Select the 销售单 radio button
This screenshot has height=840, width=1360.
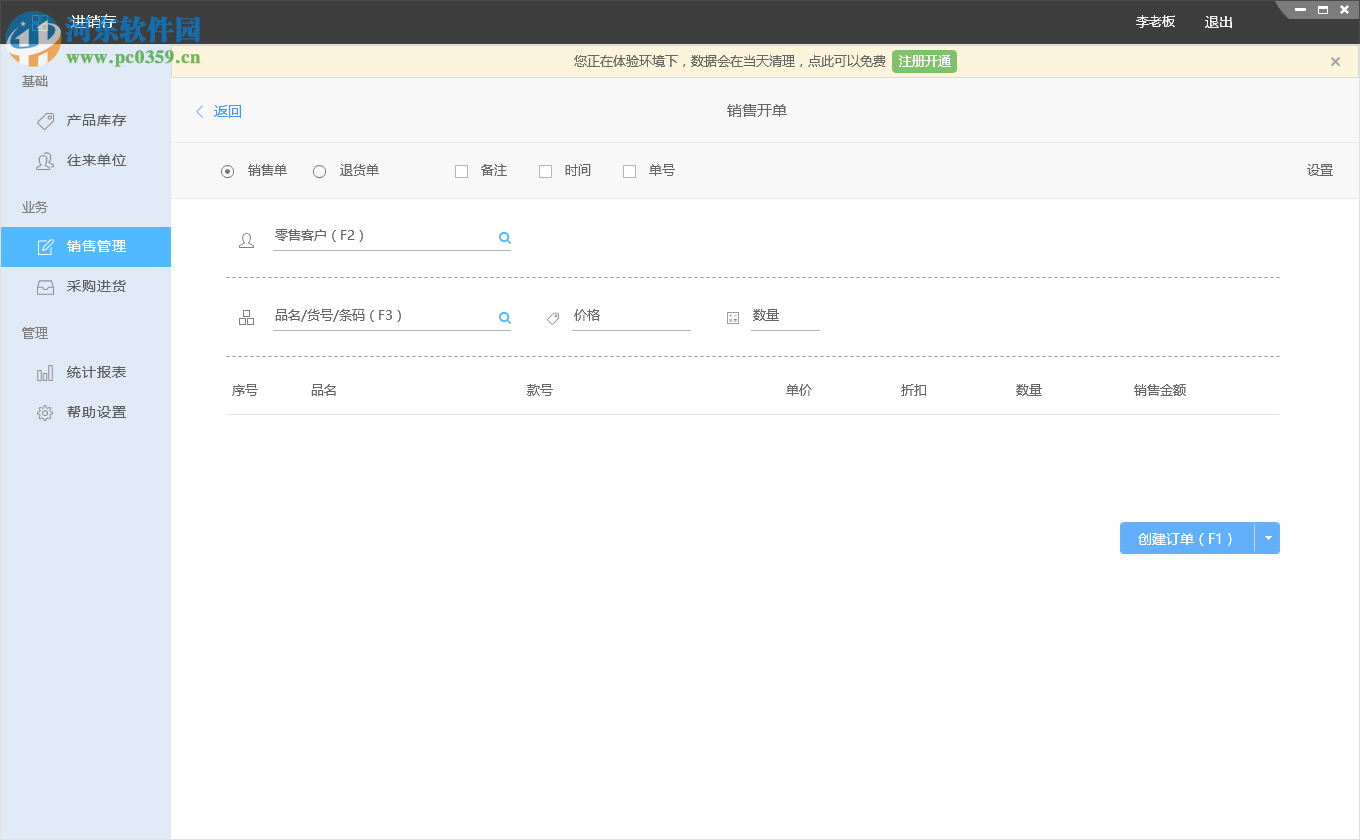pyautogui.click(x=227, y=171)
